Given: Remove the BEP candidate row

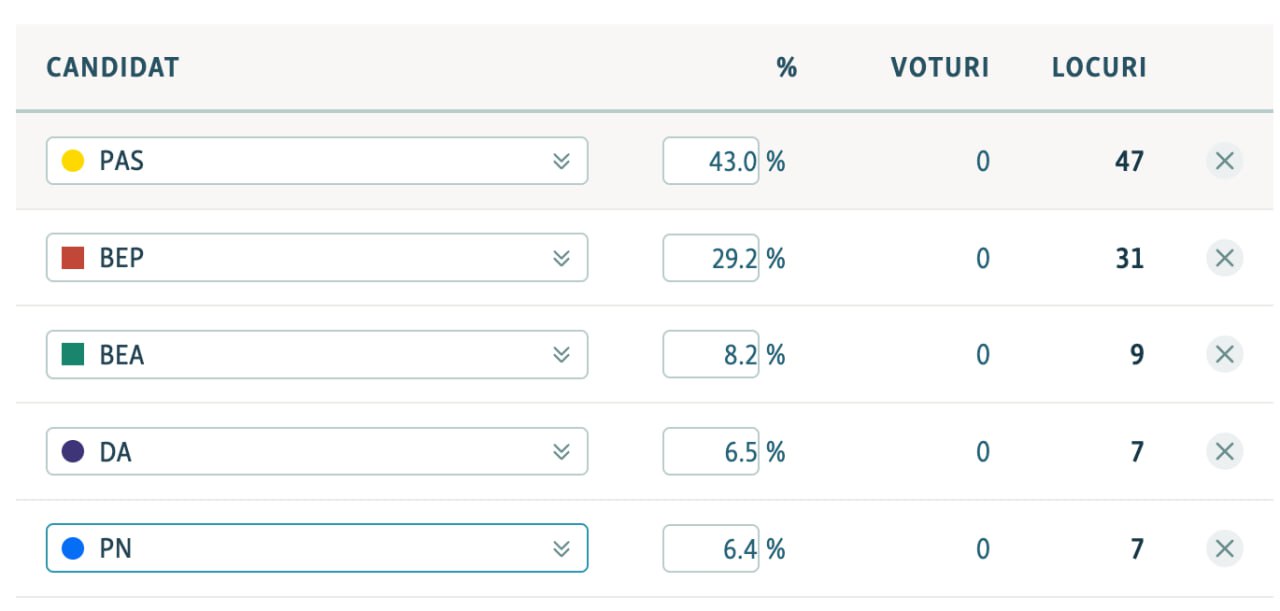Looking at the screenshot, I should [1225, 258].
